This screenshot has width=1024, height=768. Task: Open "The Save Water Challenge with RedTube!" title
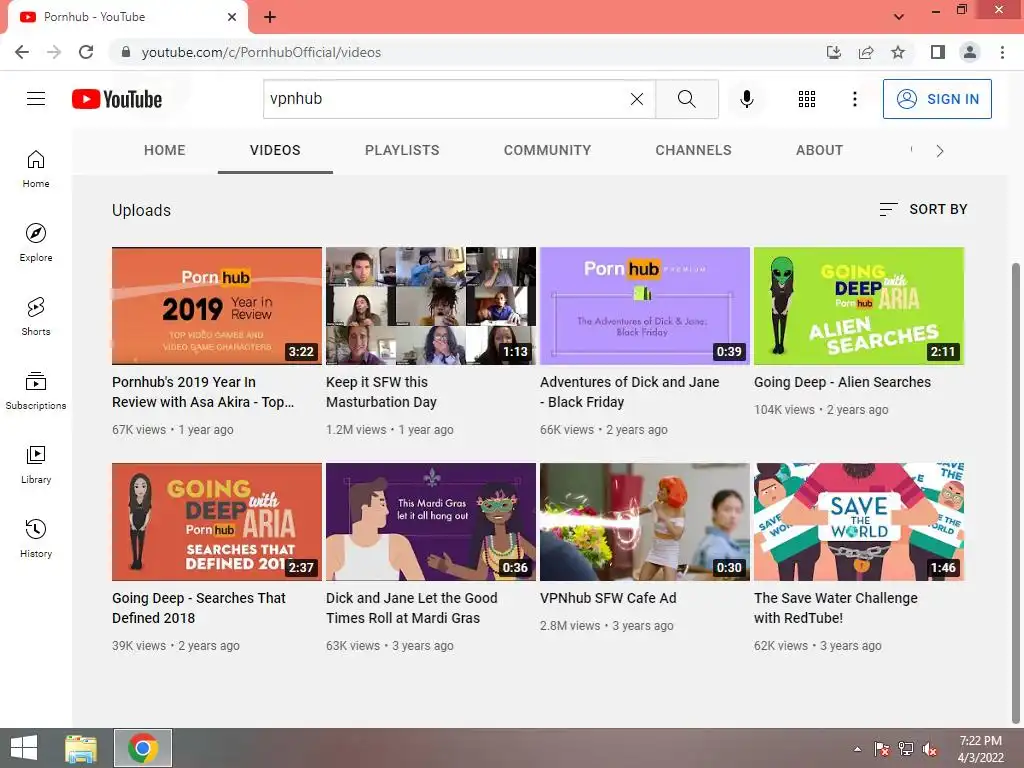[x=836, y=608]
